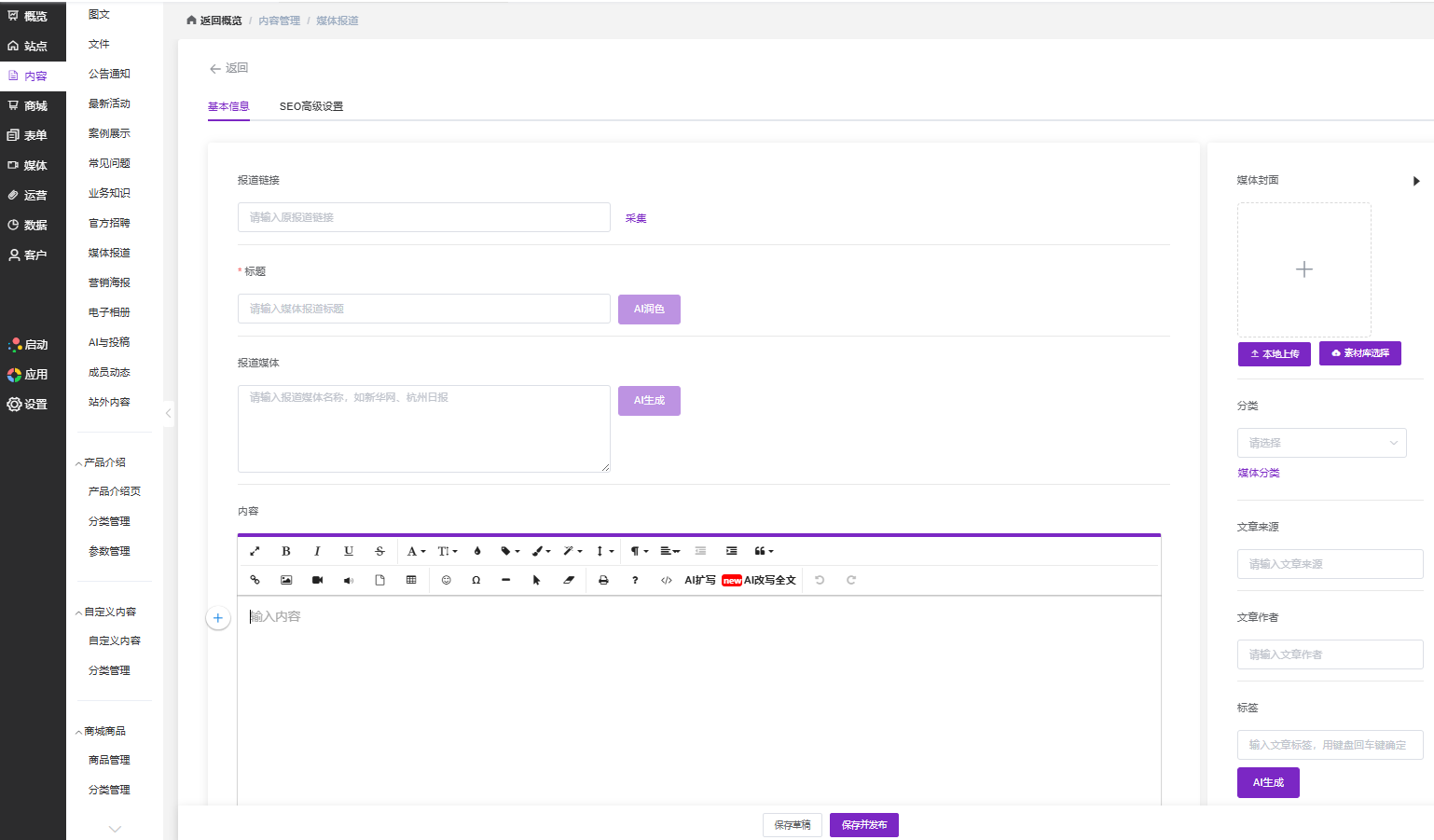Insert a table into the editor
This screenshot has width=1434, height=840.
(x=411, y=580)
